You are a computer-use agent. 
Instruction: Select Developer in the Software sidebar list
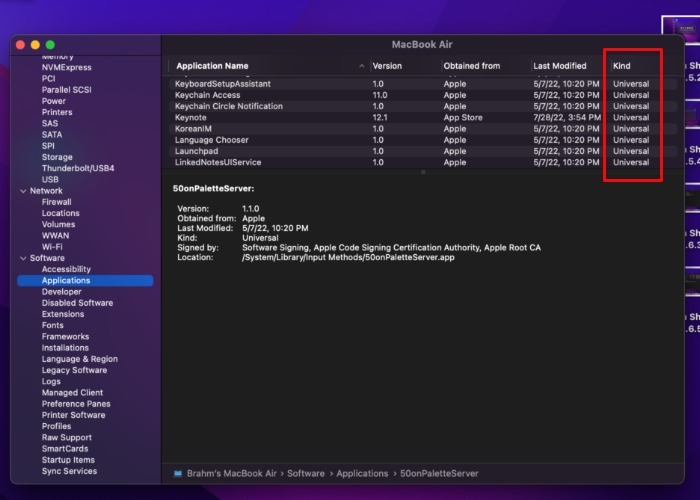pyautogui.click(x=61, y=292)
